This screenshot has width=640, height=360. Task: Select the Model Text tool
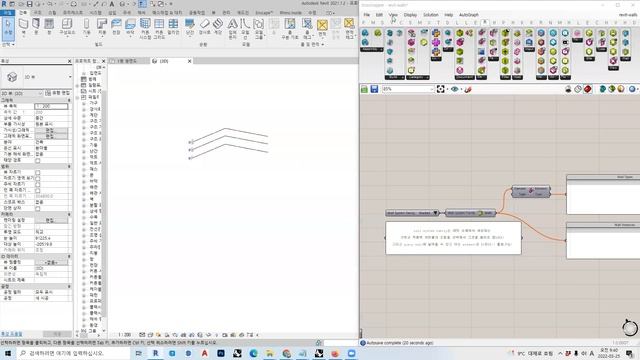232,29
